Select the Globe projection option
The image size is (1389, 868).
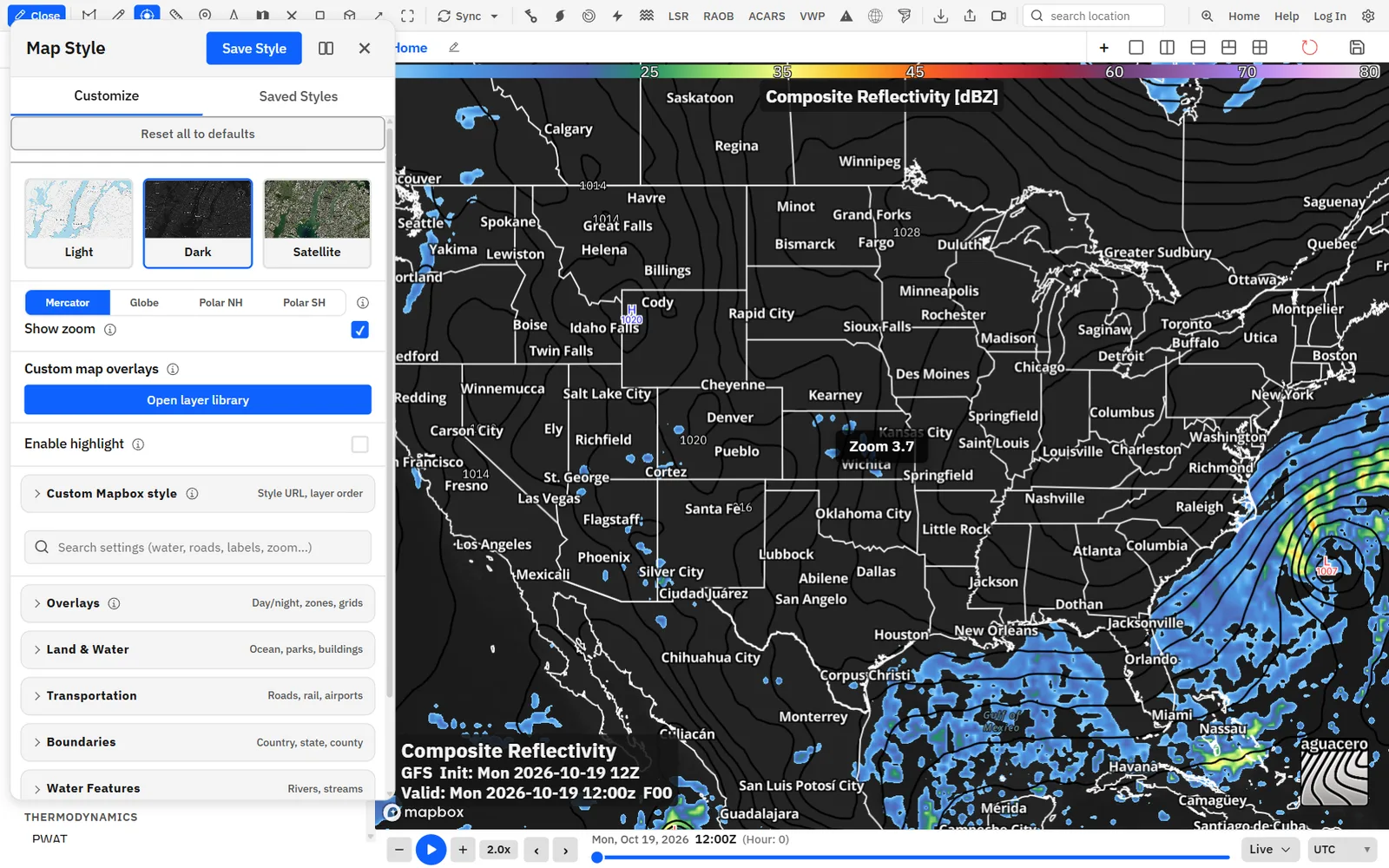144,302
